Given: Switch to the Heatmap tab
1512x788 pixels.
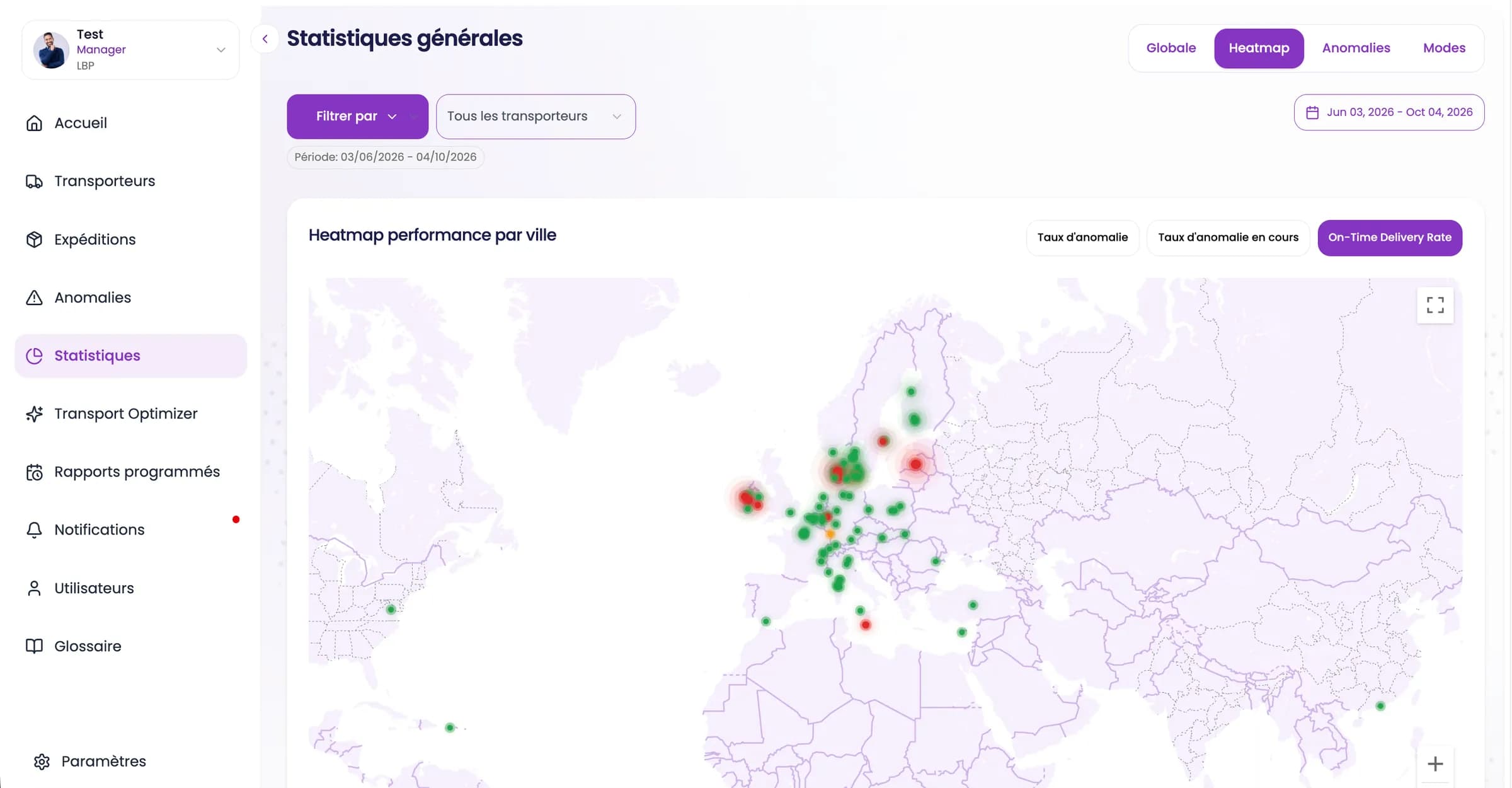Looking at the screenshot, I should [x=1259, y=48].
